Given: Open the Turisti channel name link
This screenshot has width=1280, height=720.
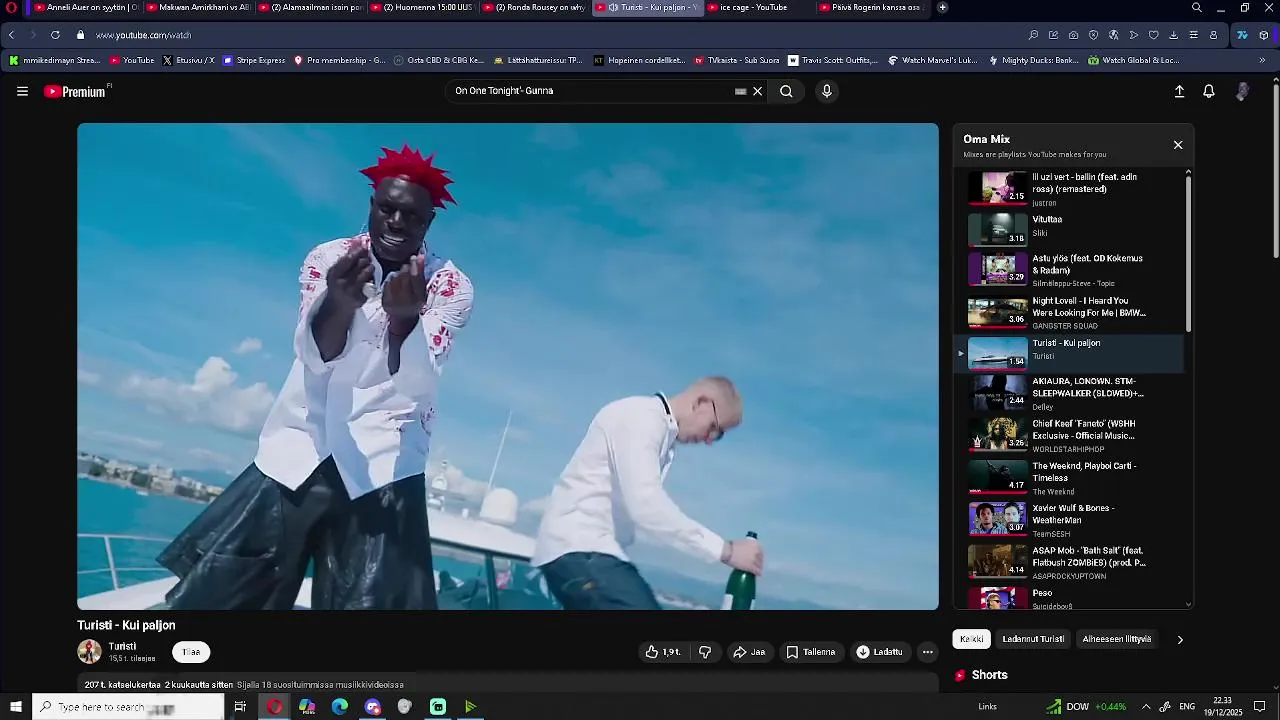Looking at the screenshot, I should (x=122, y=646).
